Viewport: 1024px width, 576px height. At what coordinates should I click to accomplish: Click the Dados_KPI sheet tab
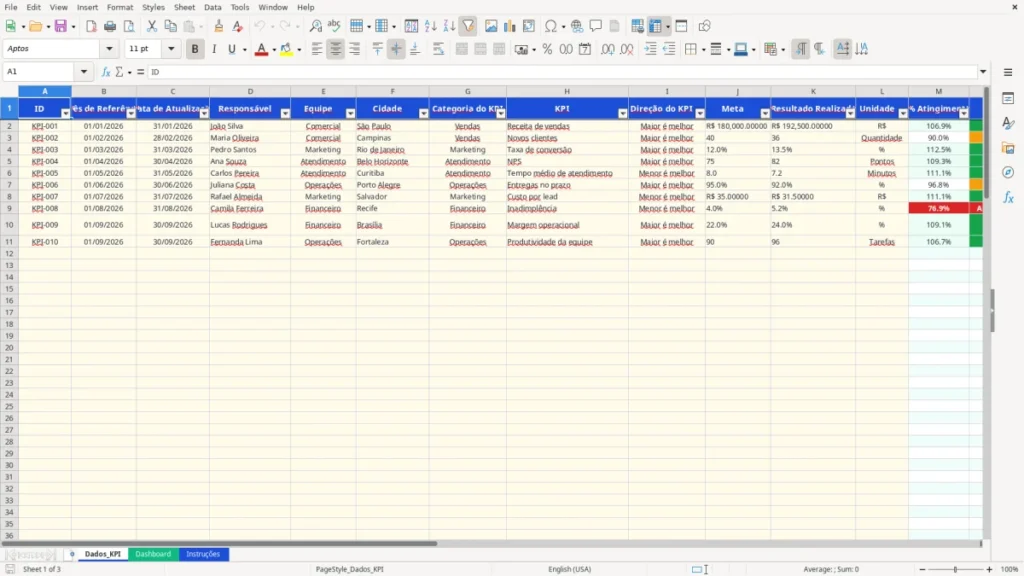coord(103,554)
